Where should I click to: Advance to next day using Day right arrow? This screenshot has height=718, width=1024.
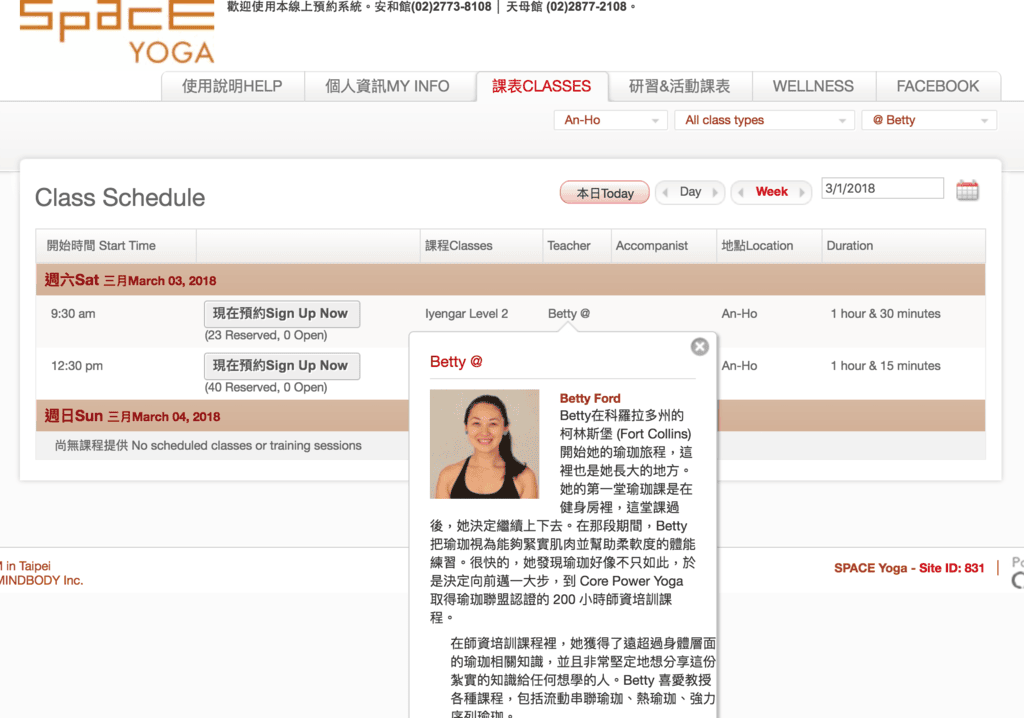(716, 193)
